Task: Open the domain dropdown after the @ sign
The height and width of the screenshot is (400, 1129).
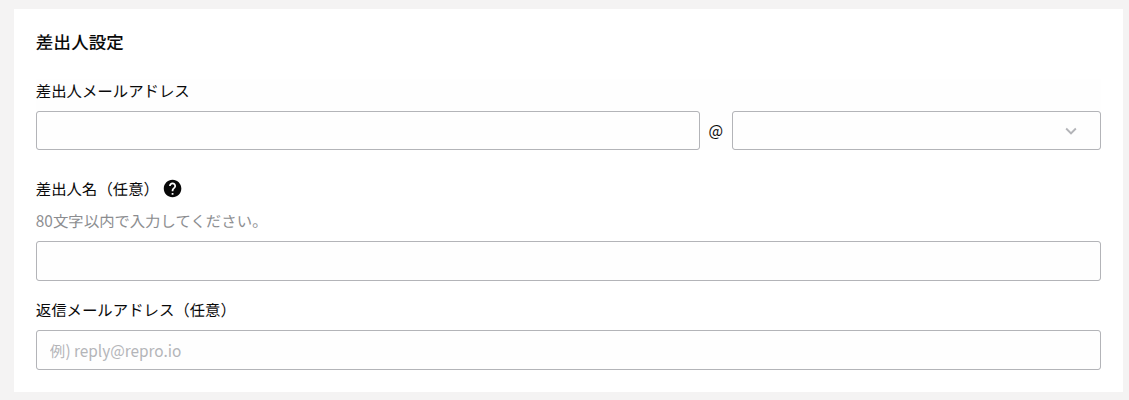Action: pyautogui.click(x=916, y=130)
